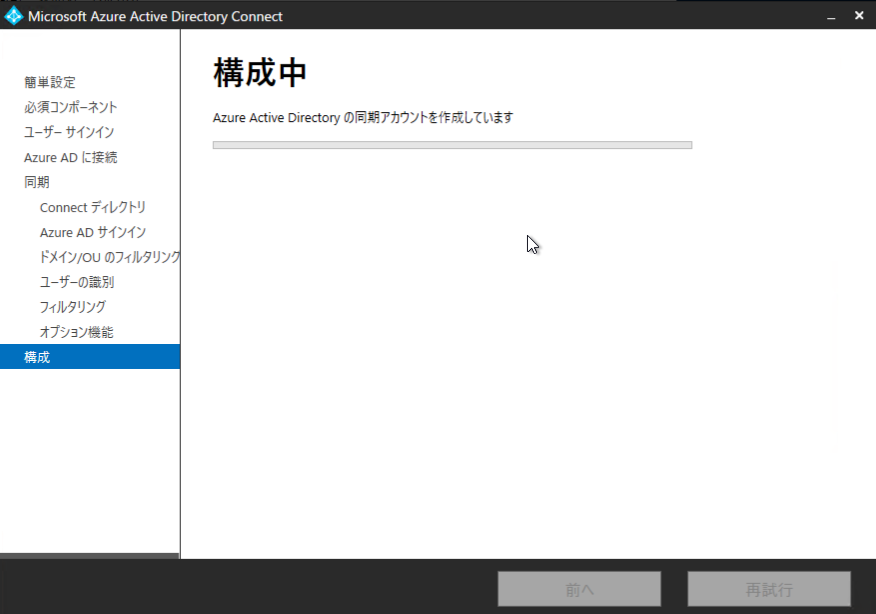Select 簡単設定 in the sidebar
The height and width of the screenshot is (614, 876).
(50, 82)
